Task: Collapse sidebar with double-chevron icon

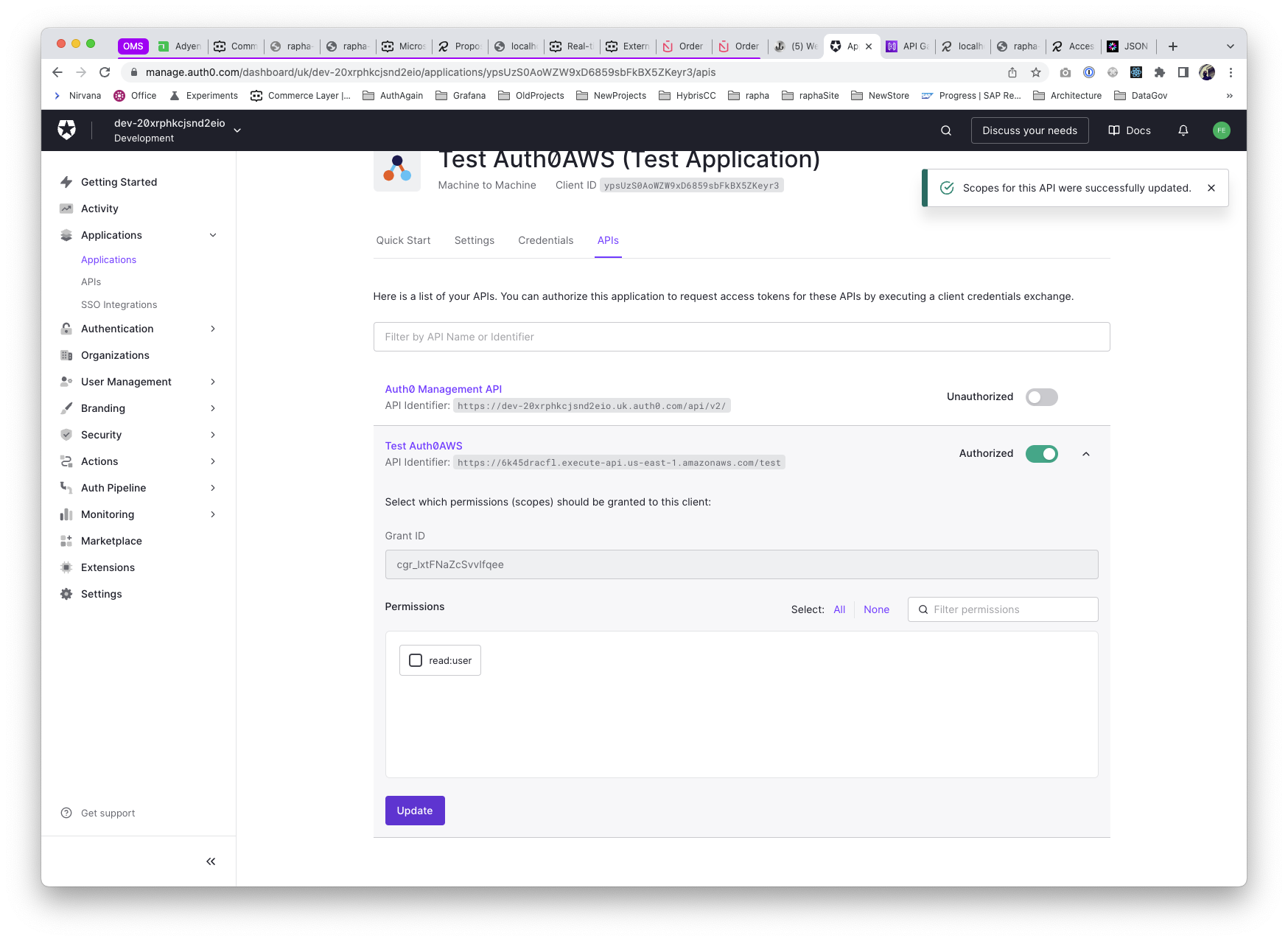Action: 211,861
